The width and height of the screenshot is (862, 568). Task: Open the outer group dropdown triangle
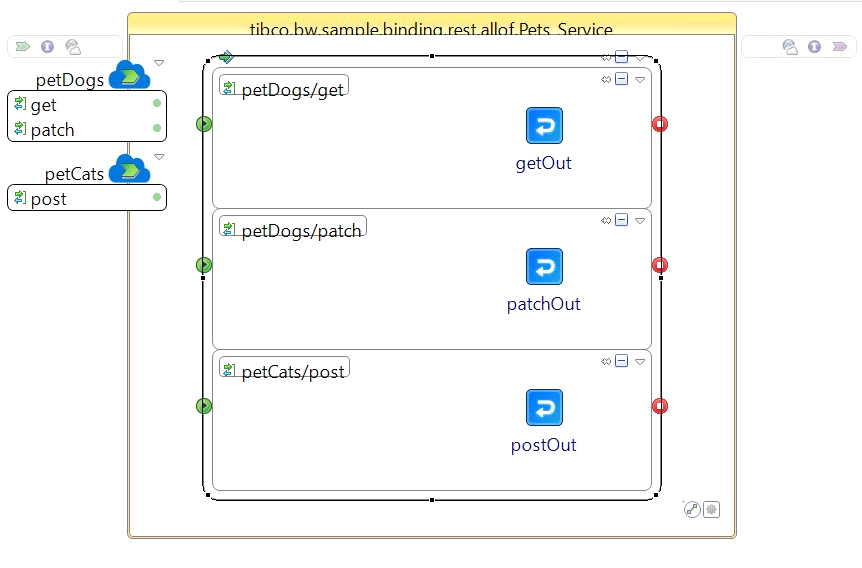pos(640,58)
